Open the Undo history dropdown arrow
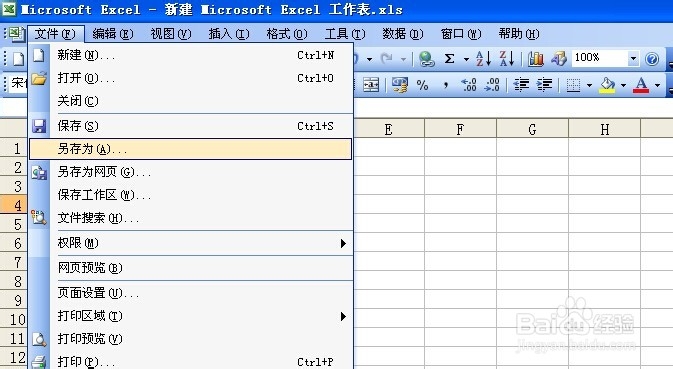The width and height of the screenshot is (673, 369). 369,59
